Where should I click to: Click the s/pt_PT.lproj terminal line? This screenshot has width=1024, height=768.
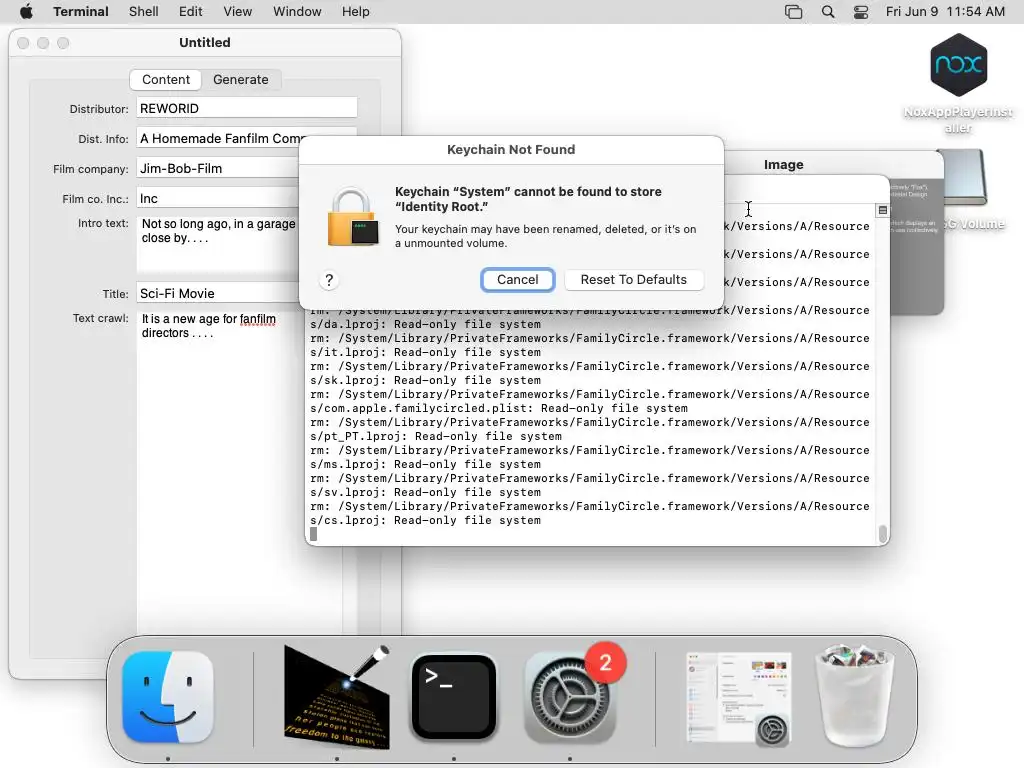[436, 436]
